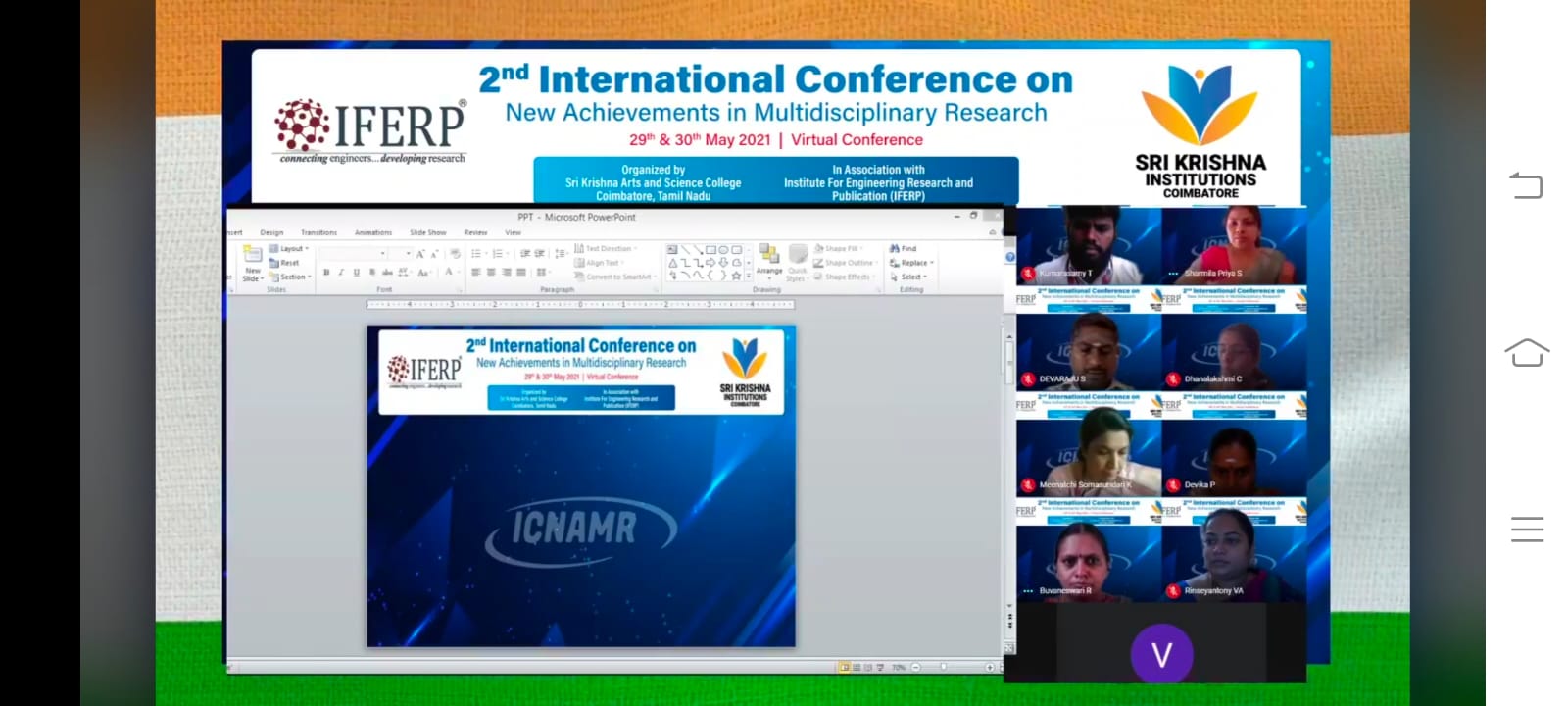Open the Section dropdown
Screen dimensions: 1568x706
(290, 277)
